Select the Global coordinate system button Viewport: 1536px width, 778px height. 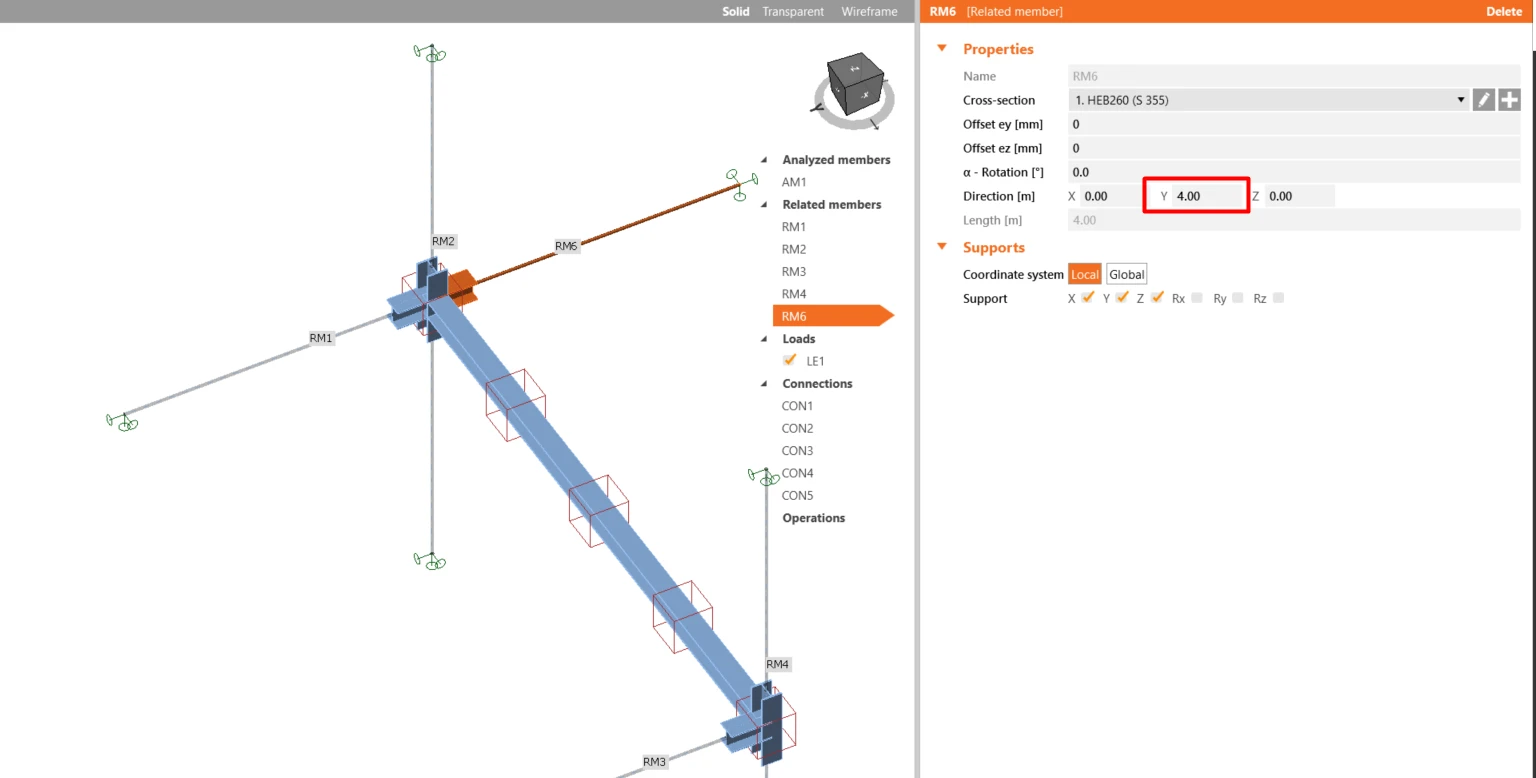coord(1126,274)
